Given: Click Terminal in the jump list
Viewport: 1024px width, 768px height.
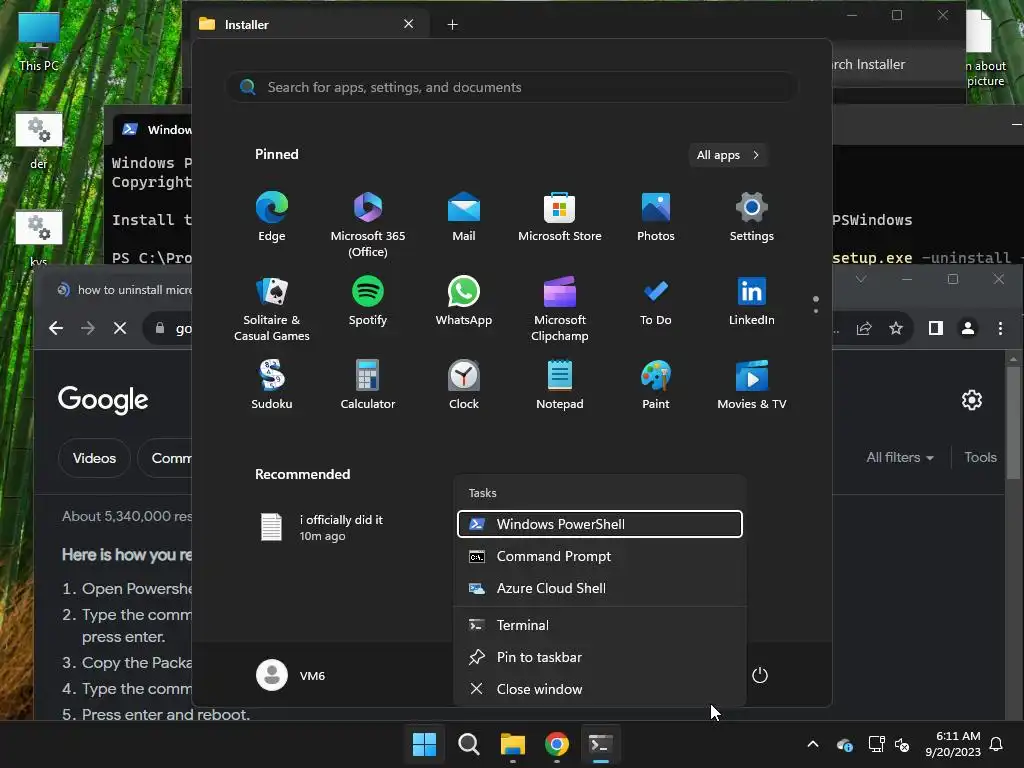Looking at the screenshot, I should (600, 626).
